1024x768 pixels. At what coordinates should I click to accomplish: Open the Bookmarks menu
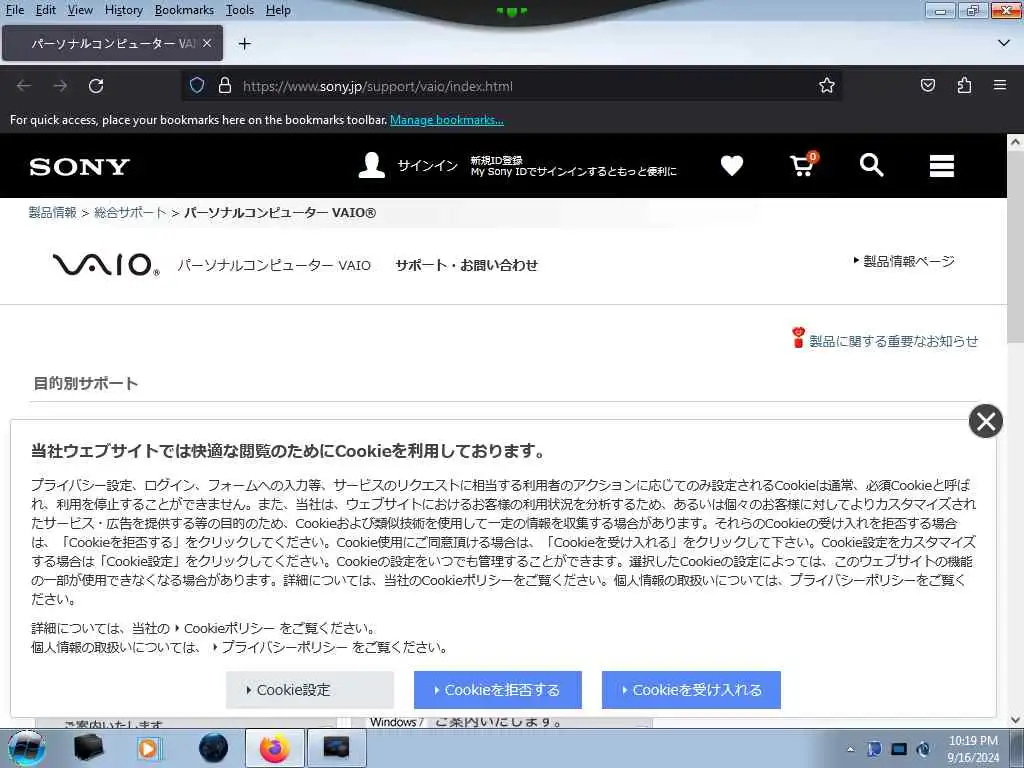[x=184, y=10]
